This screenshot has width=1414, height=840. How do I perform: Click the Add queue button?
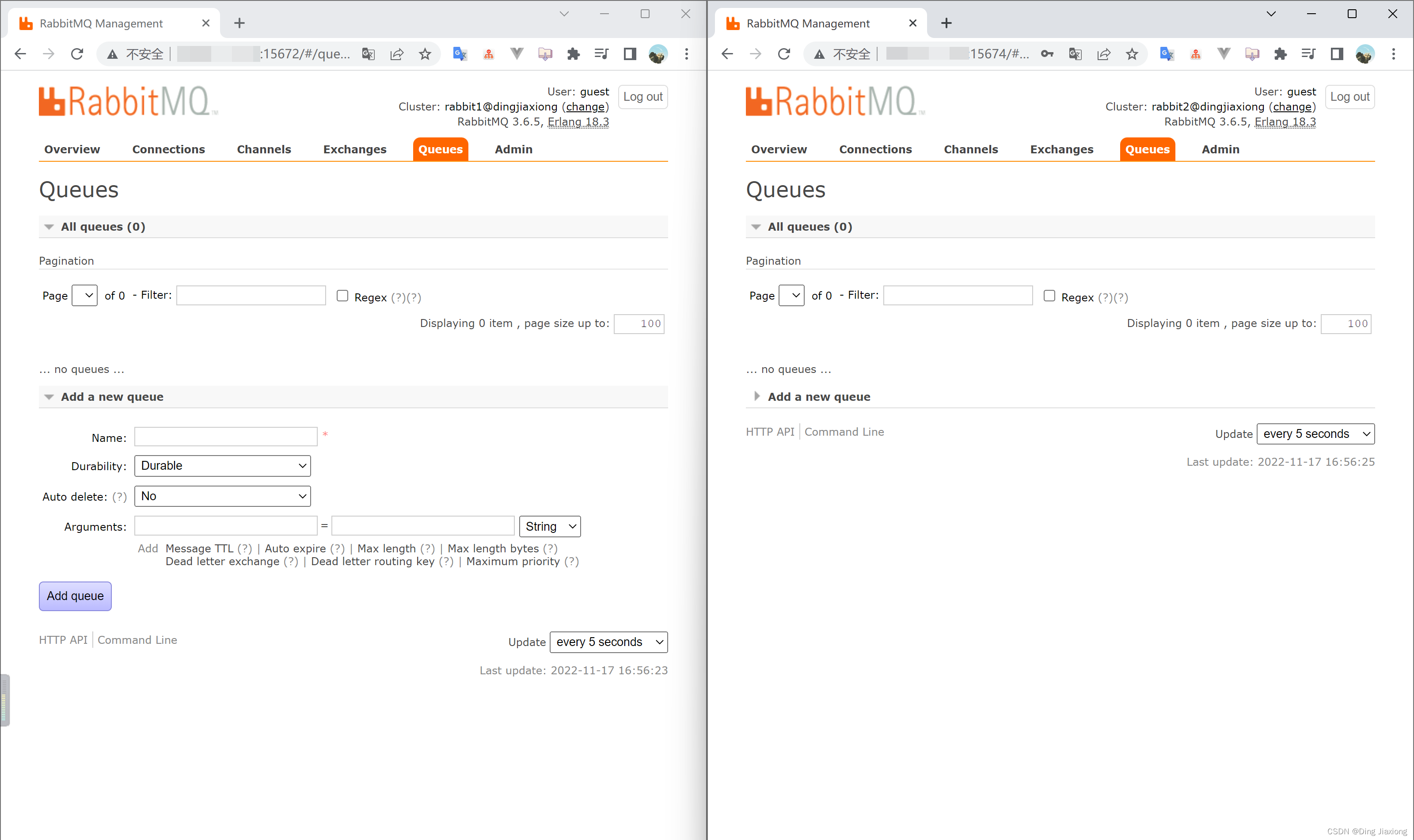point(75,596)
